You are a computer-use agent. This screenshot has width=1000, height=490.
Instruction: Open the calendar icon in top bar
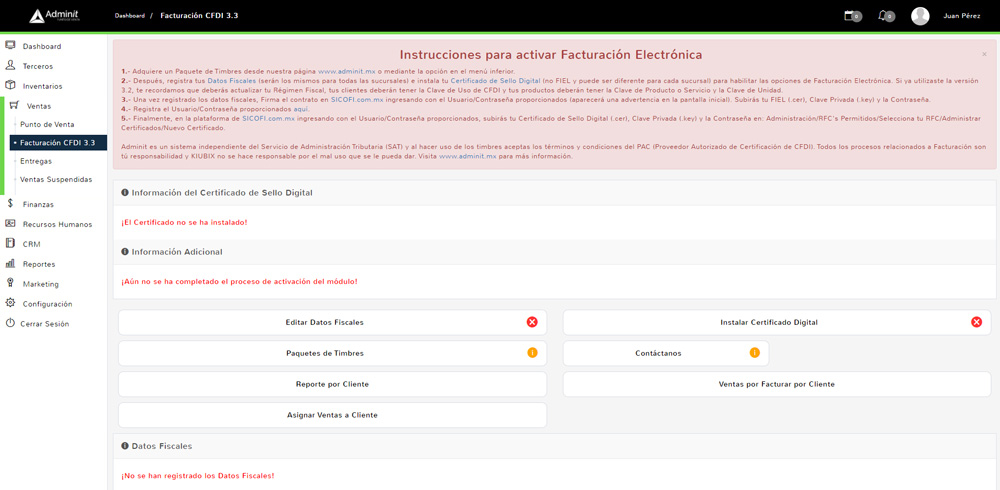tap(851, 16)
